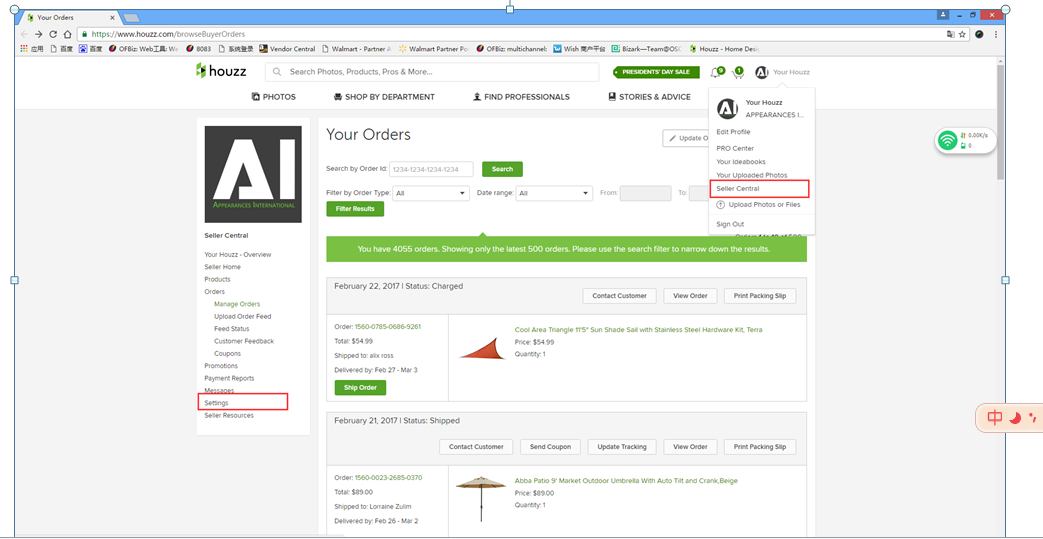
Task: Open the notifications bell icon
Action: click(x=716, y=72)
